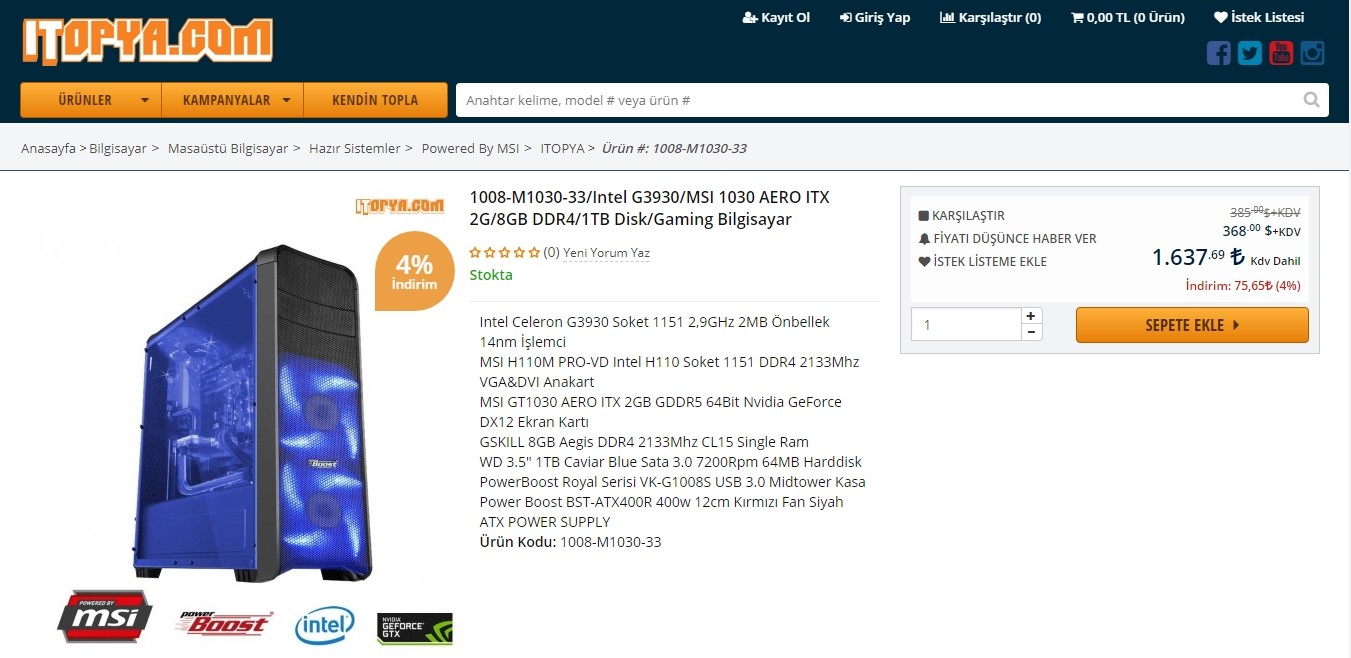This screenshot has height=658, width=1351.
Task: Click Yeni Yorum Yaz review link
Action: point(606,253)
